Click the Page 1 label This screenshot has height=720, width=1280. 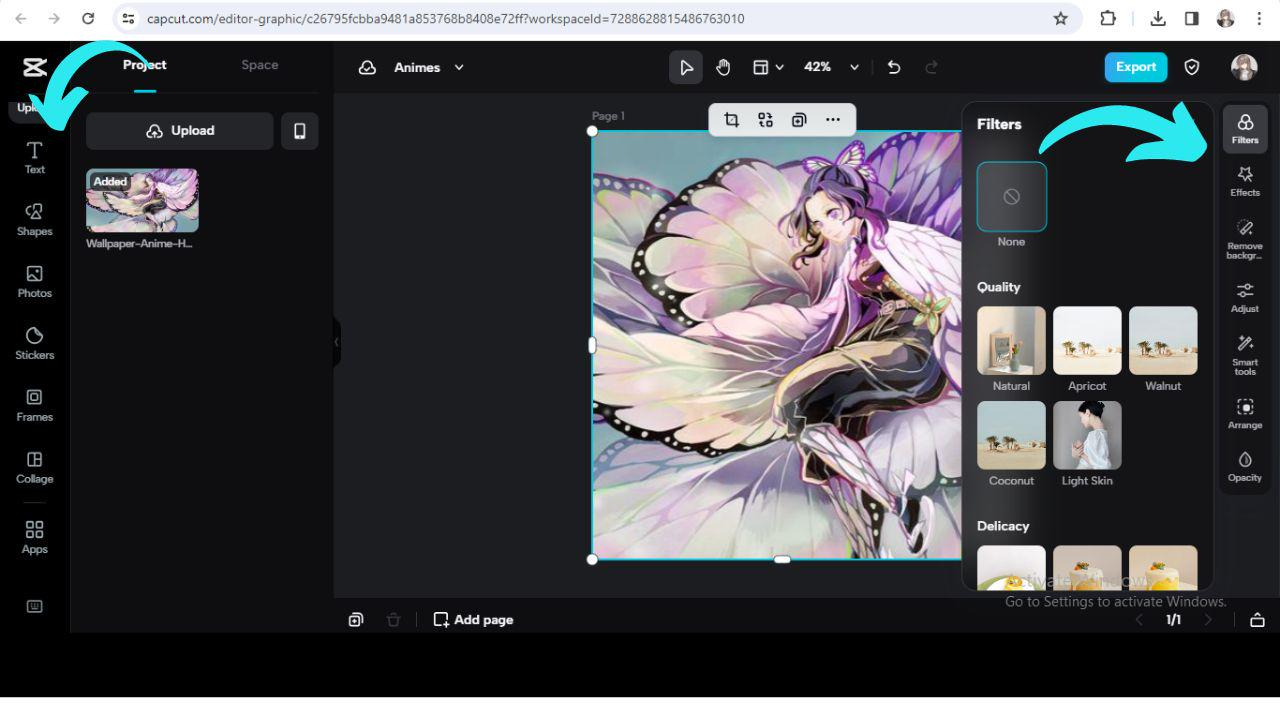(608, 116)
